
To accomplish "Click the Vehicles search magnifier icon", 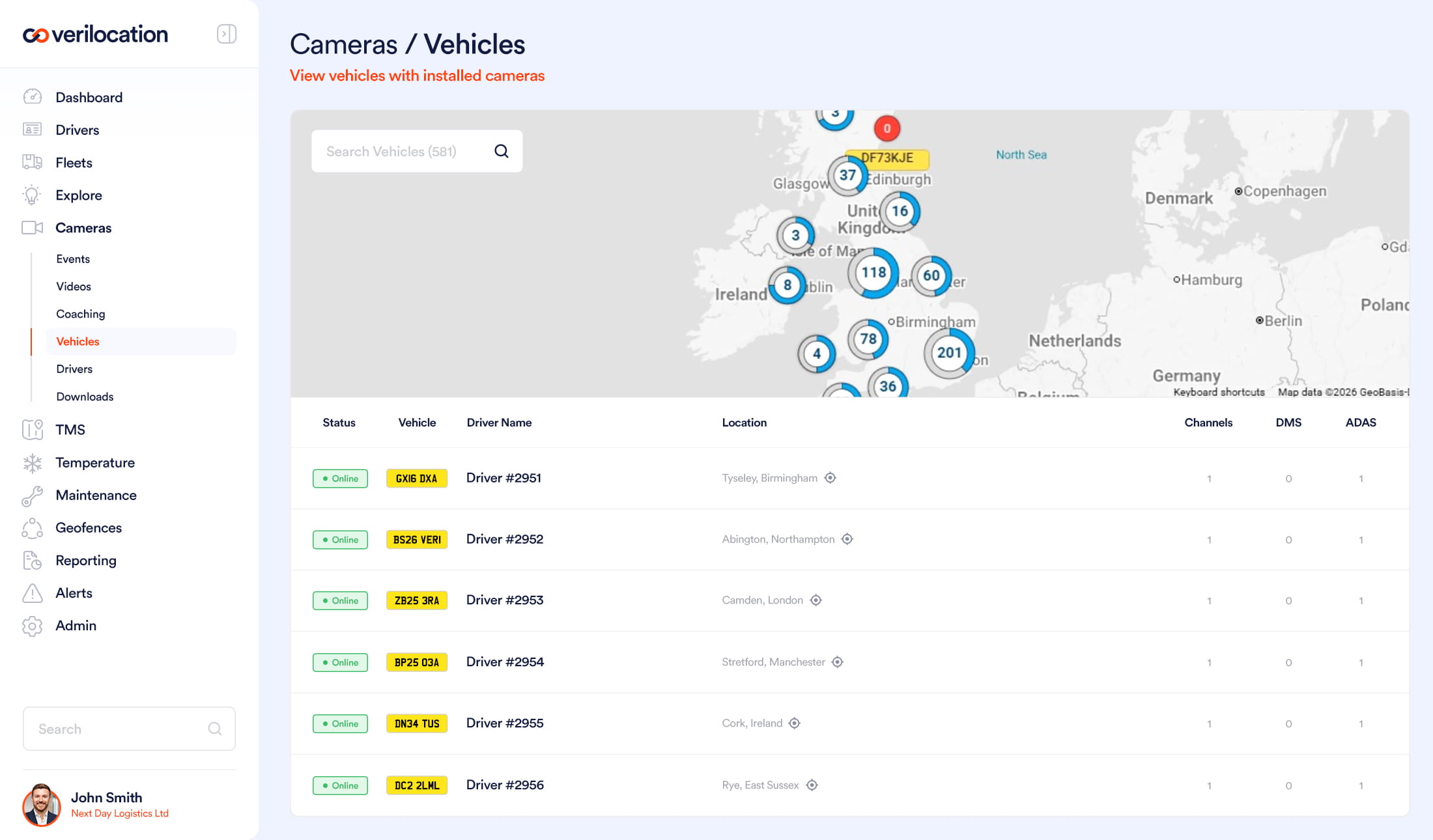I will click(x=501, y=151).
